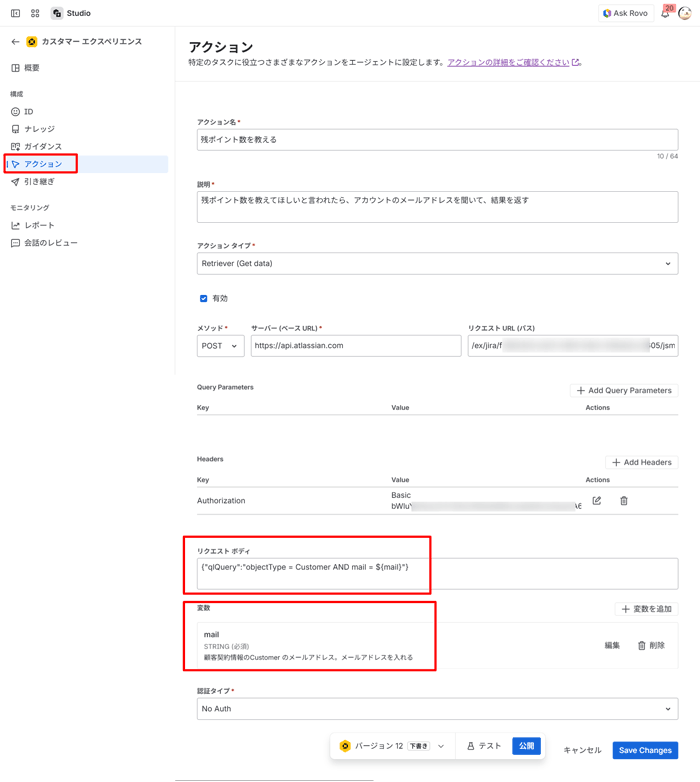The width and height of the screenshot is (700, 782).
Task: Click the back arrow beside カスタマー エクスペリエンス
Action: [15, 42]
